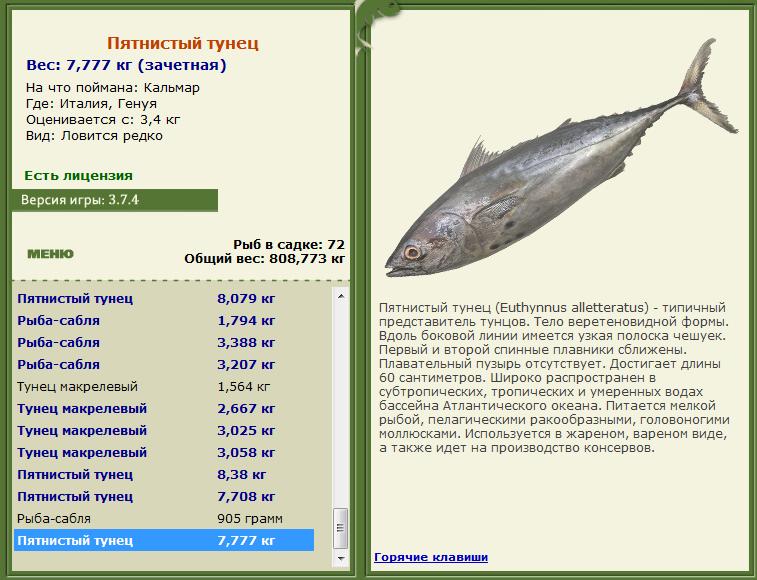Click the Euthynnus alletteratus description paragraph
This screenshot has width=757, height=580.
point(554,378)
